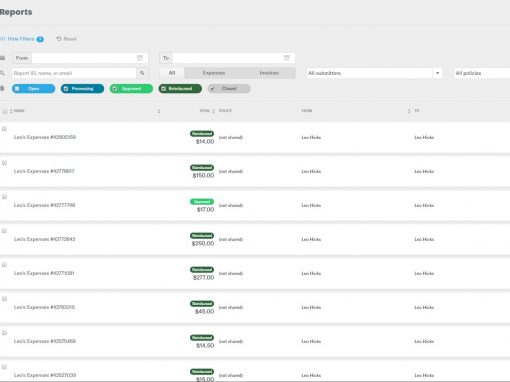Click the $150.00 total amount
This screenshot has height=382, width=510.
pyautogui.click(x=203, y=176)
